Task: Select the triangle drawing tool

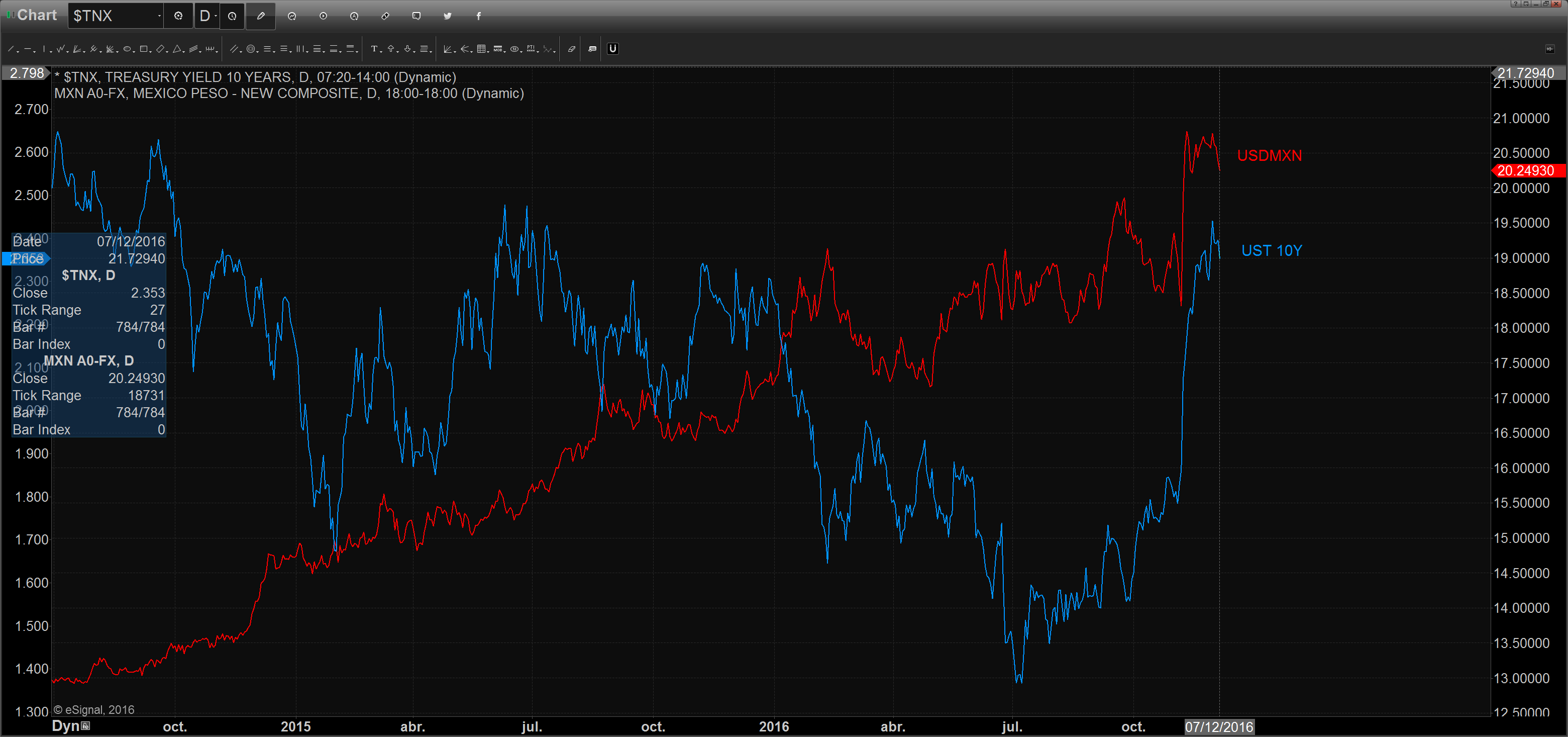Action: (177, 49)
